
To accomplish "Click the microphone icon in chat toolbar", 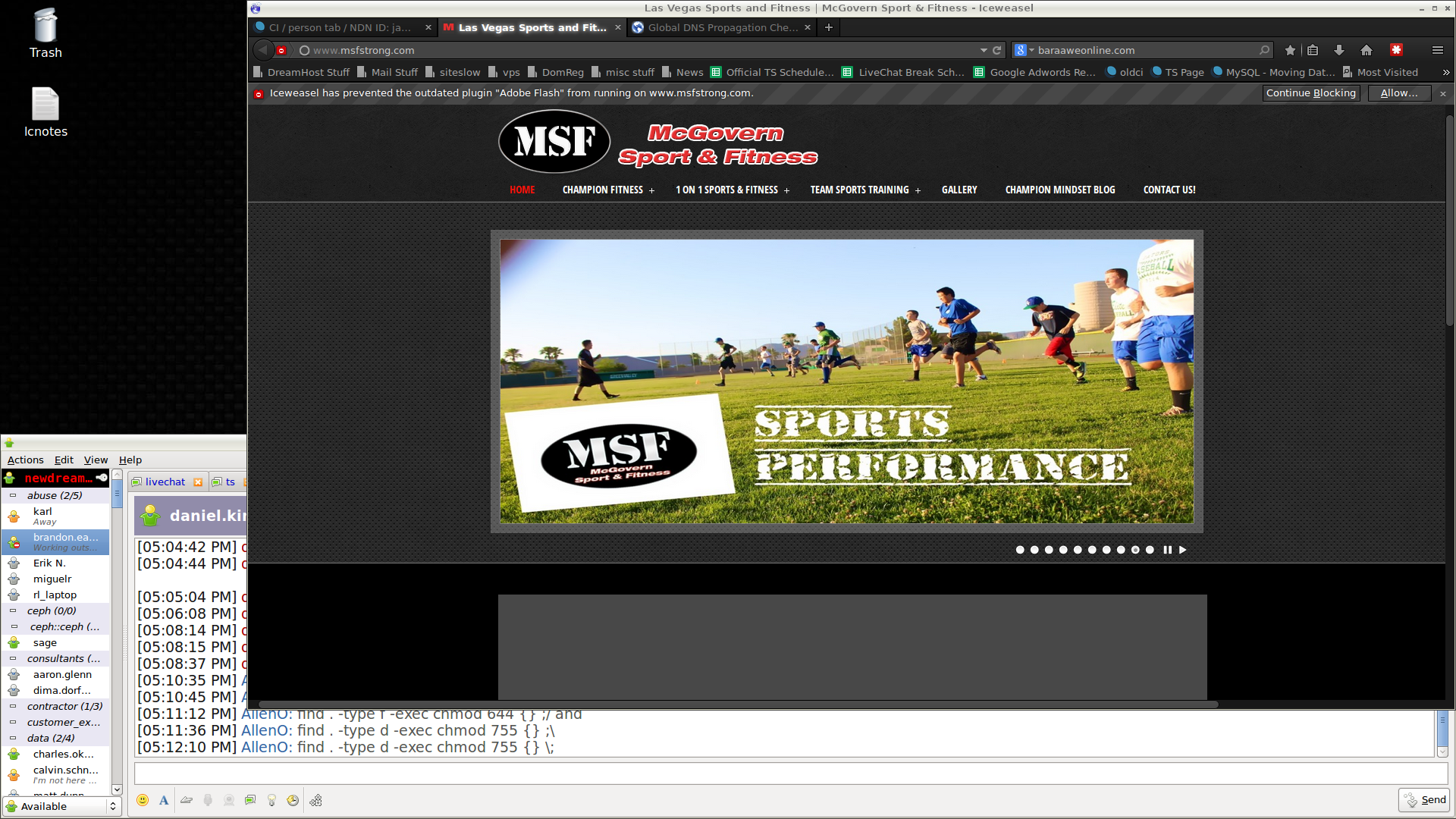I will [208, 800].
